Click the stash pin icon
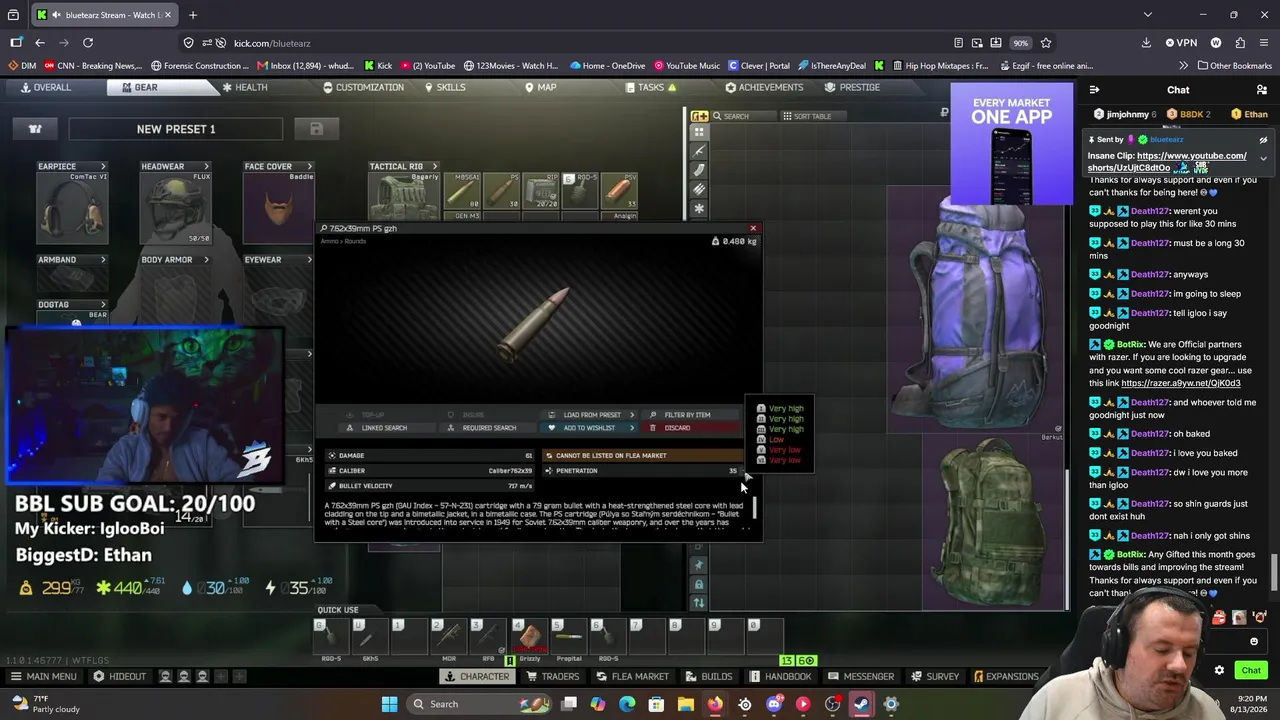This screenshot has height=720, width=1280. [698, 565]
